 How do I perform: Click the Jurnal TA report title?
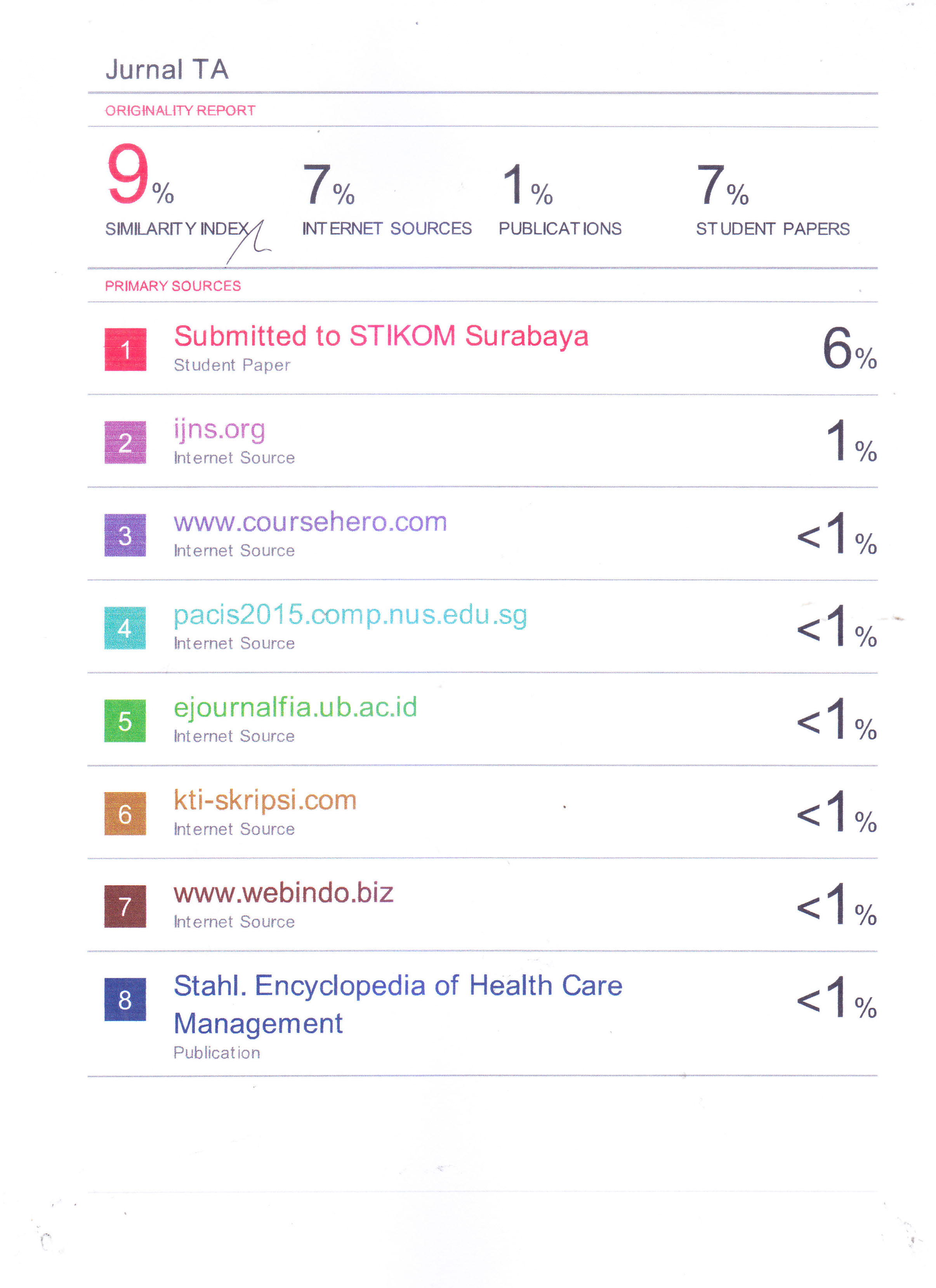[x=167, y=70]
